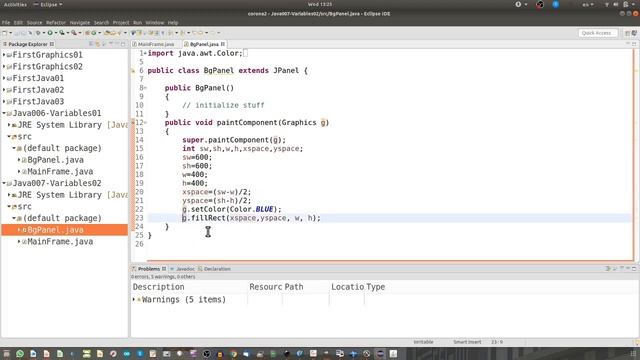The width and height of the screenshot is (640, 360).
Task: Click the Java perspective icon at top right
Action: (634, 33)
